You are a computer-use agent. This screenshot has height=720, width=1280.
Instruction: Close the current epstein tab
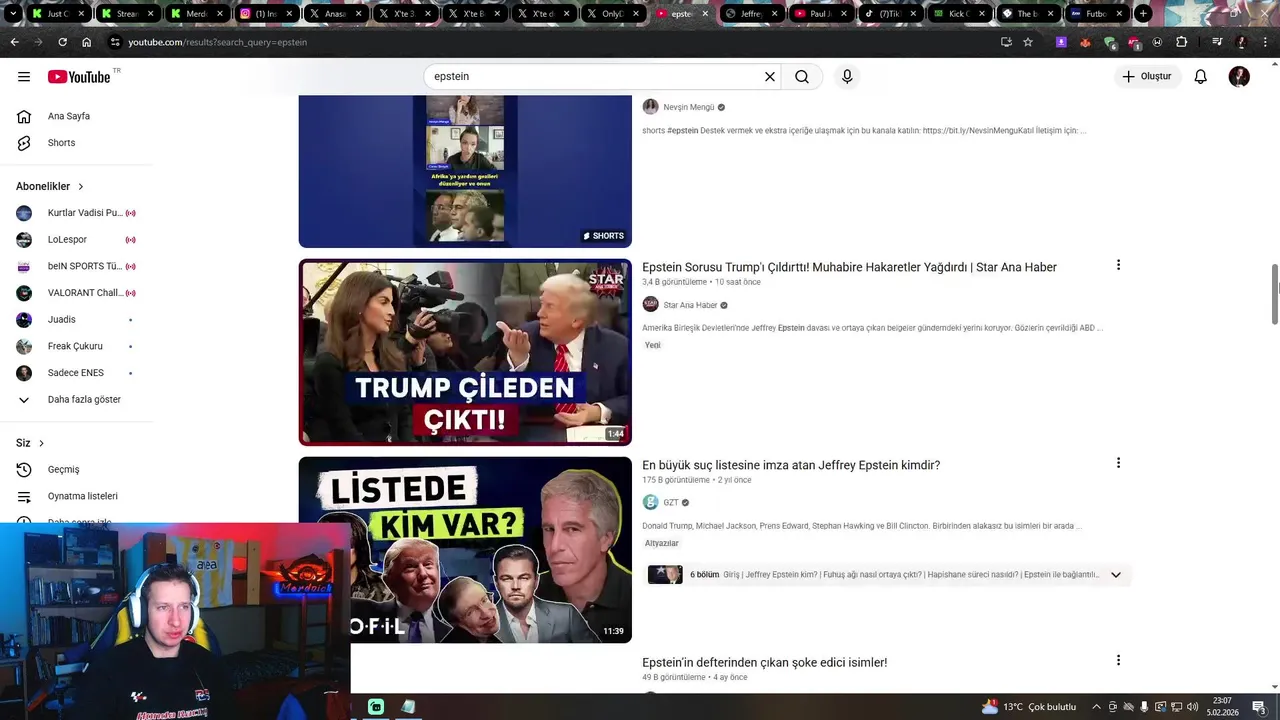[705, 14]
